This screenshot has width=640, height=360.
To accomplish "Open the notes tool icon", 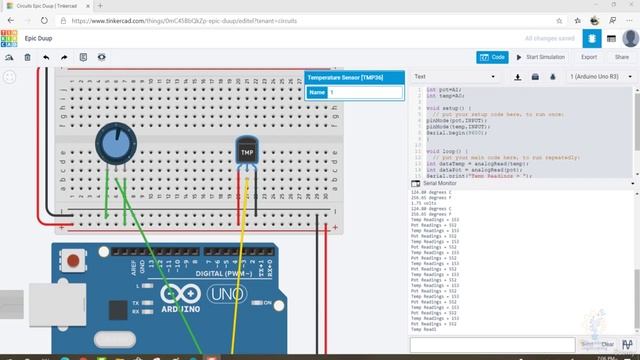I will pyautogui.click(x=83, y=57).
